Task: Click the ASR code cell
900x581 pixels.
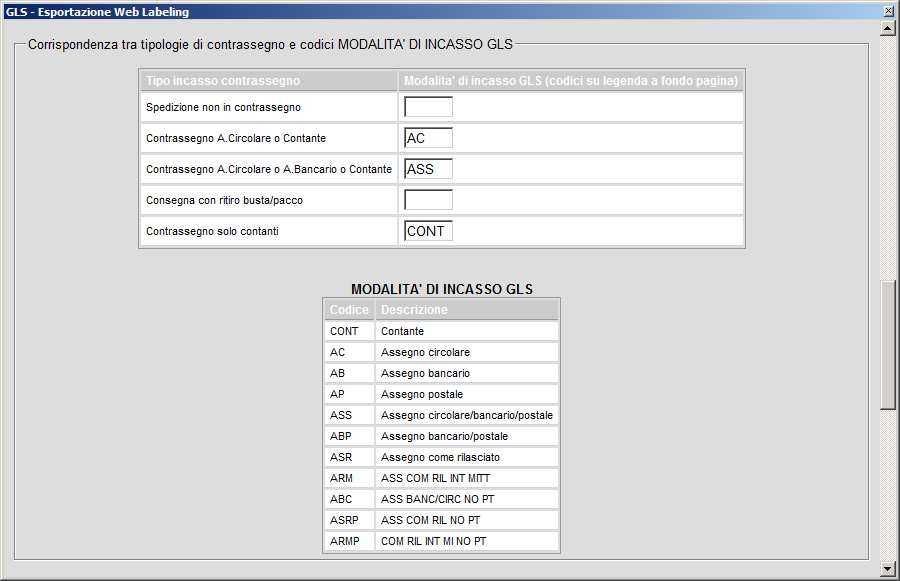Action: coord(349,457)
